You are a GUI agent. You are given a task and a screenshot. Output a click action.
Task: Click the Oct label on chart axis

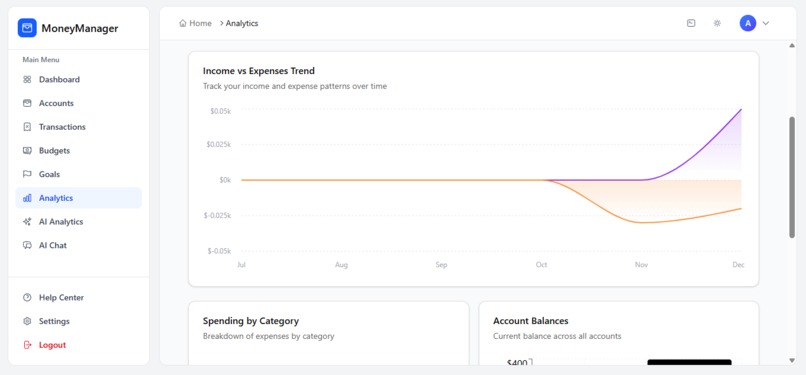pos(541,265)
